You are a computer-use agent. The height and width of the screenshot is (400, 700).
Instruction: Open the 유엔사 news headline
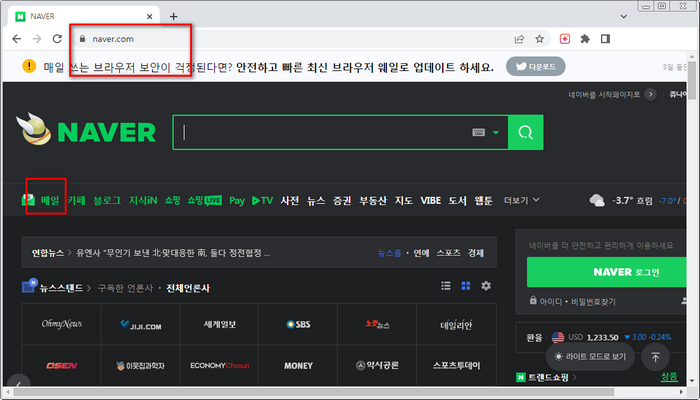[x=173, y=253]
